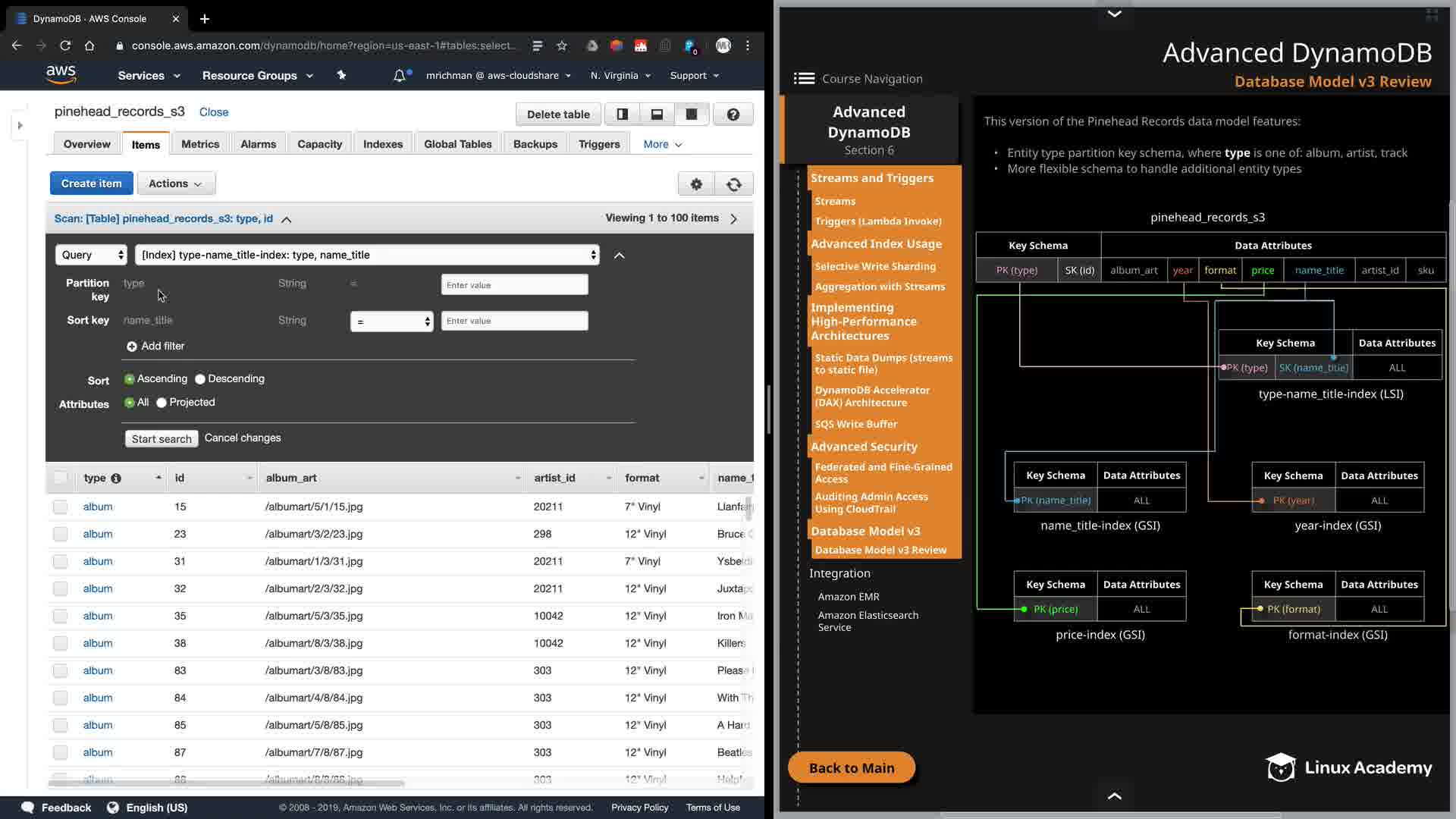Open the index selection dropdown
1456x819 pixels.
click(x=367, y=255)
